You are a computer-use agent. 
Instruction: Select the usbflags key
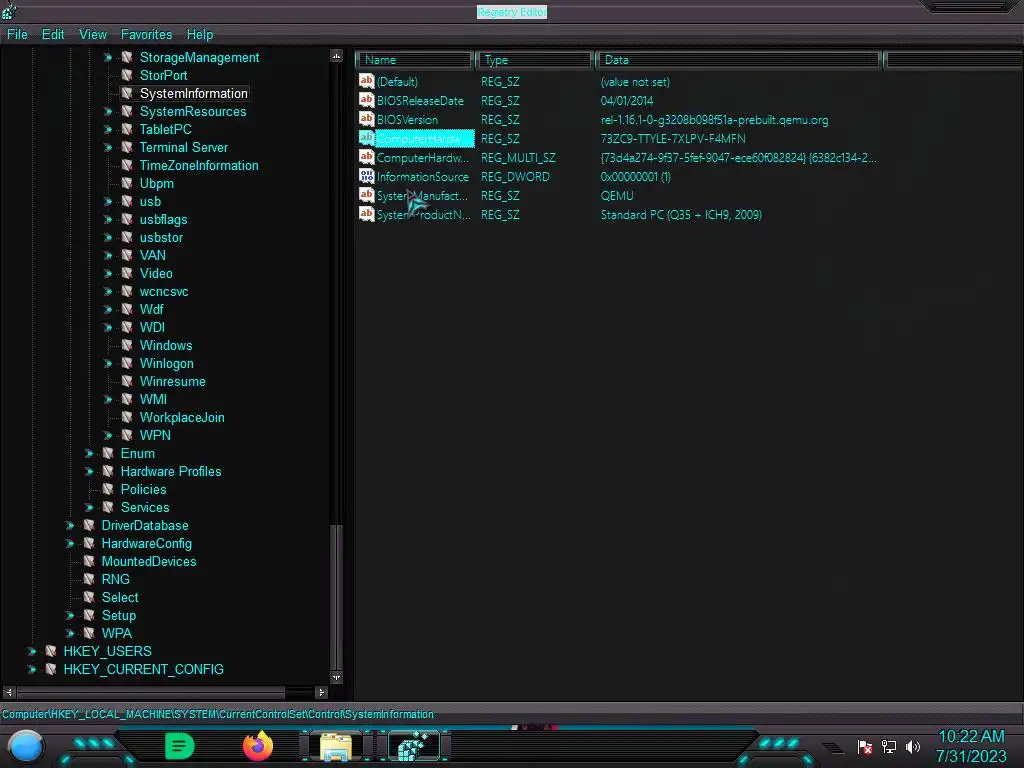(163, 219)
